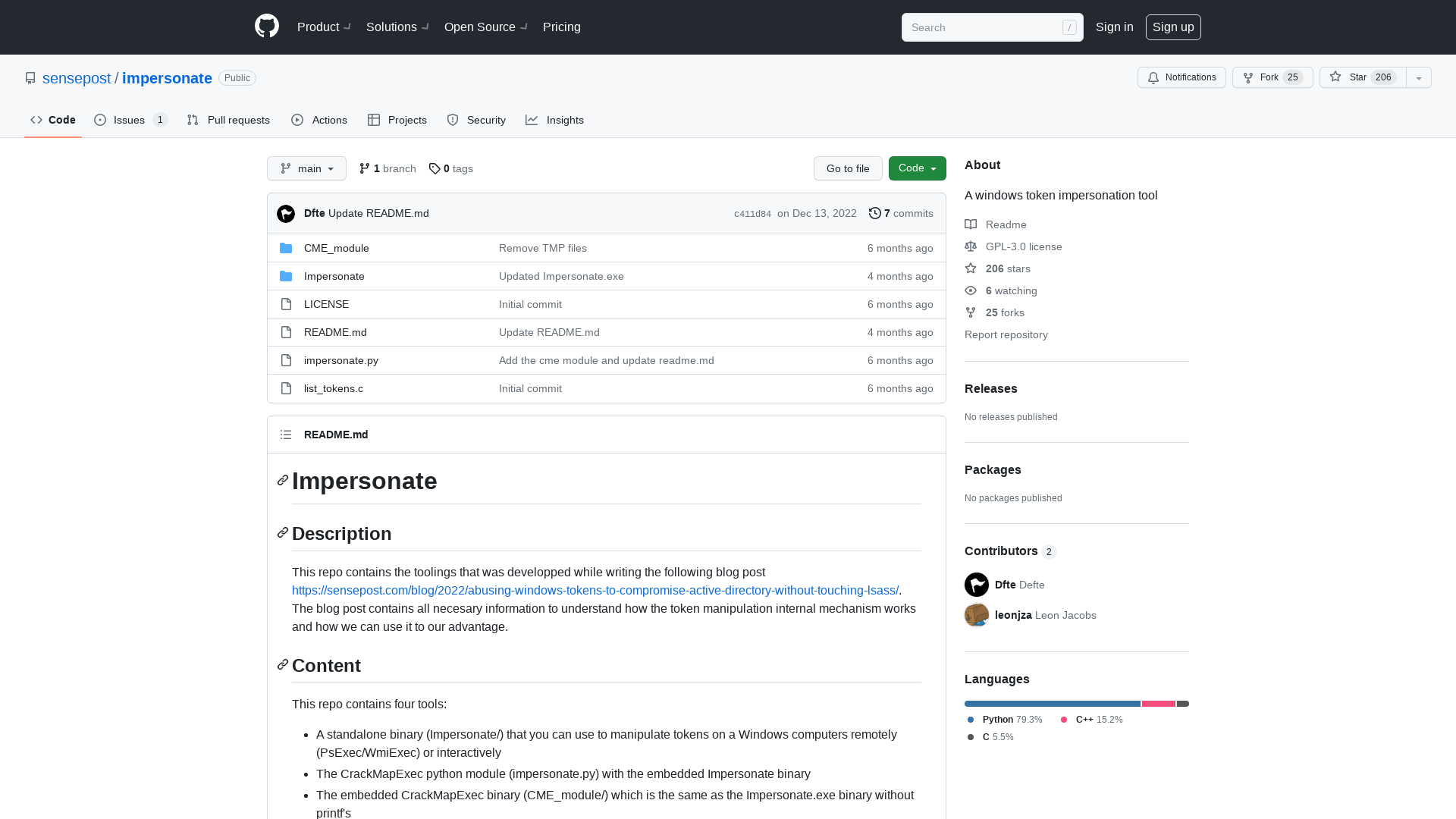The height and width of the screenshot is (819, 1456).
Task: Open the sensepost blog post URL
Action: coord(595,590)
